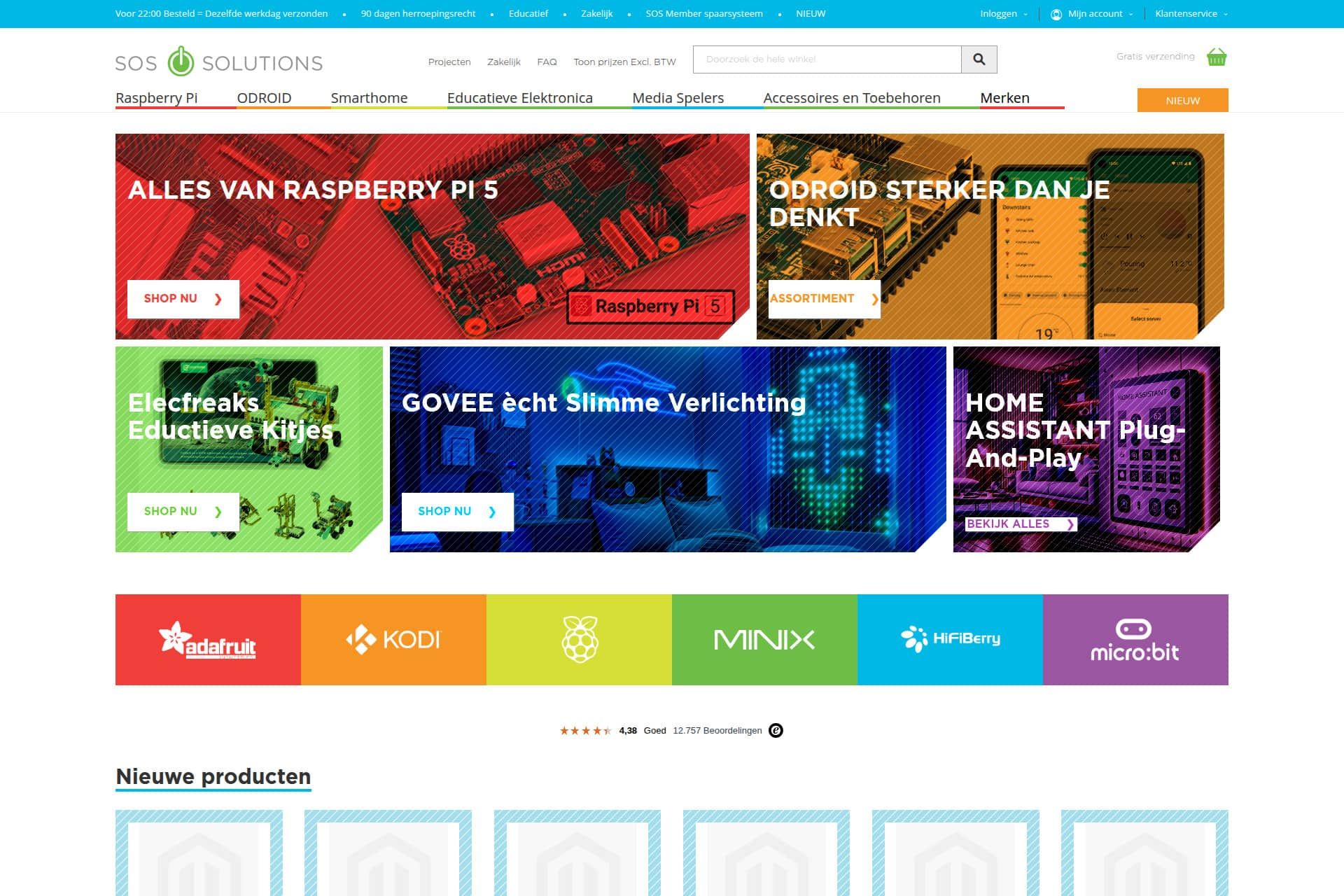The width and height of the screenshot is (1344, 896).
Task: Click the user account icon beside Mijn account
Action: 1056,14
